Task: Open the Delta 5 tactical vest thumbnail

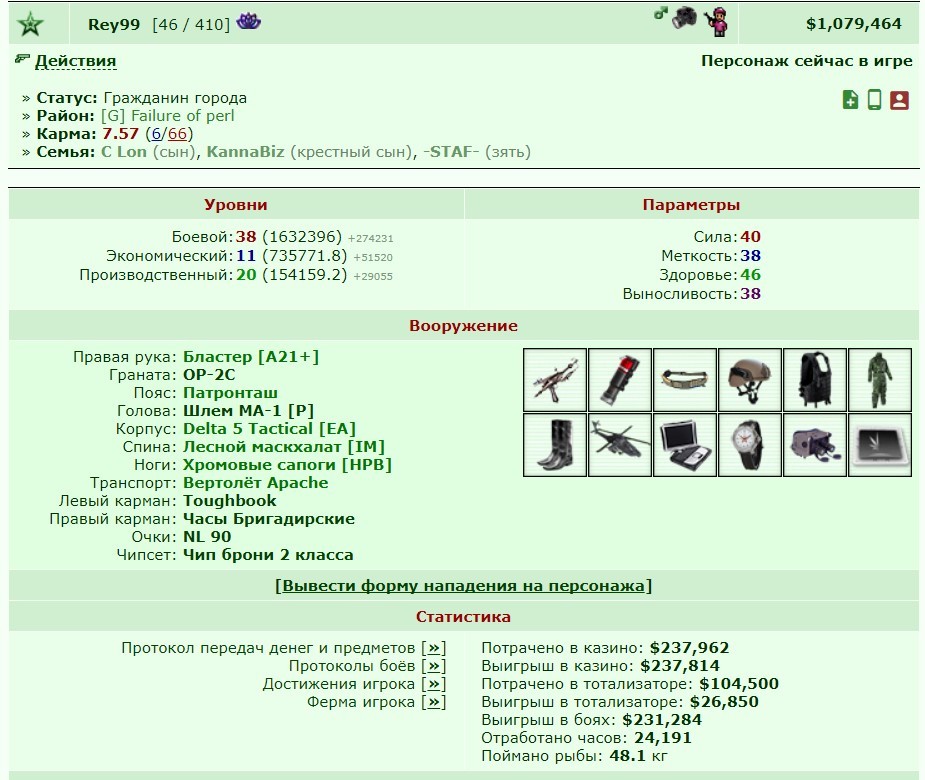Action: [x=814, y=380]
